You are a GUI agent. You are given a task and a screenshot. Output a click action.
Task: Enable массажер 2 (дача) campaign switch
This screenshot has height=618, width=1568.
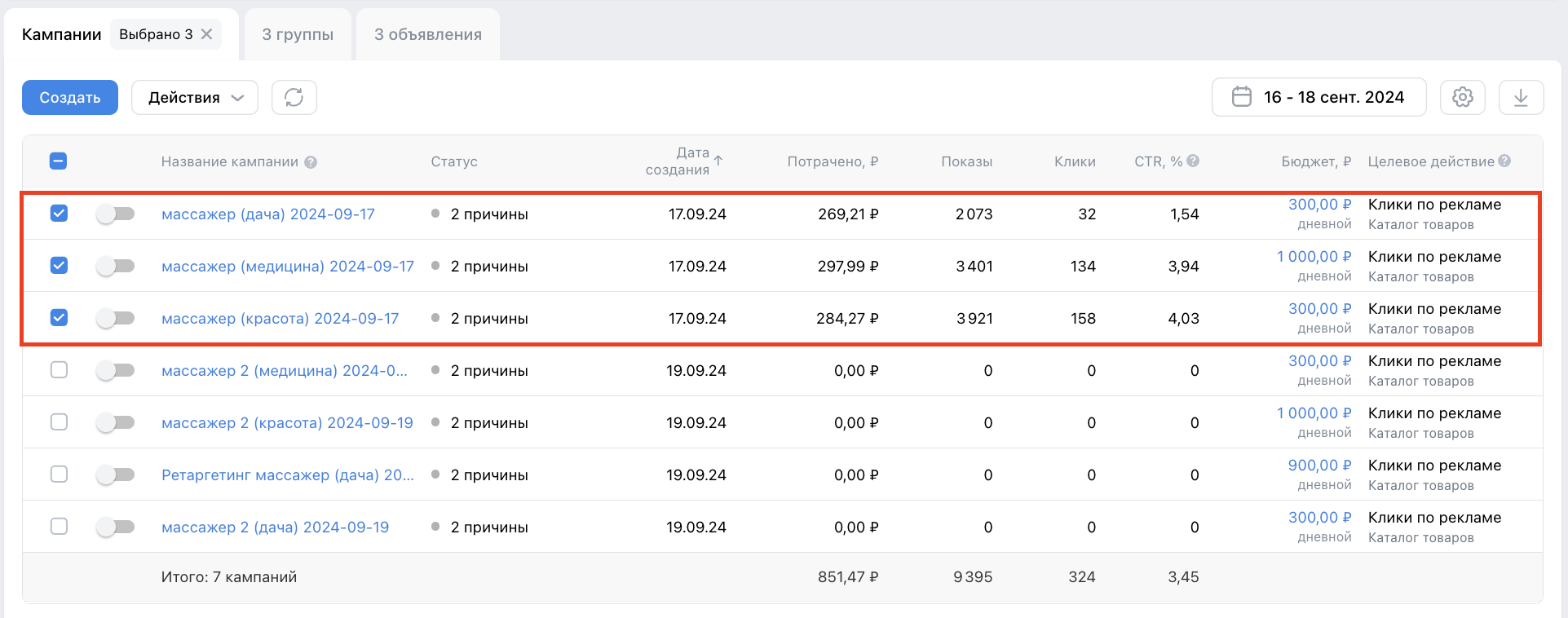115,528
